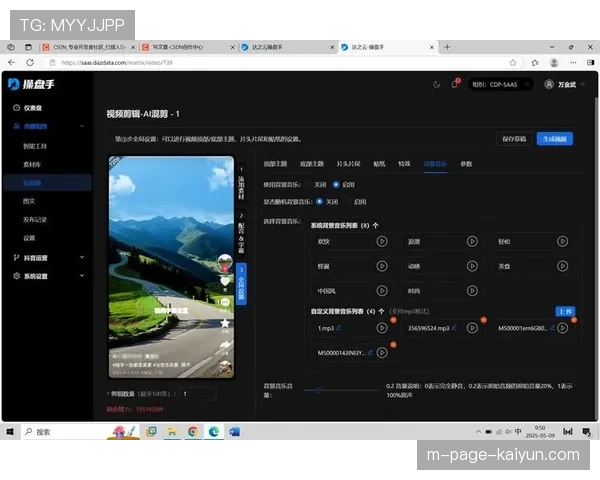Set random background music to 关闭

[x=327, y=202]
